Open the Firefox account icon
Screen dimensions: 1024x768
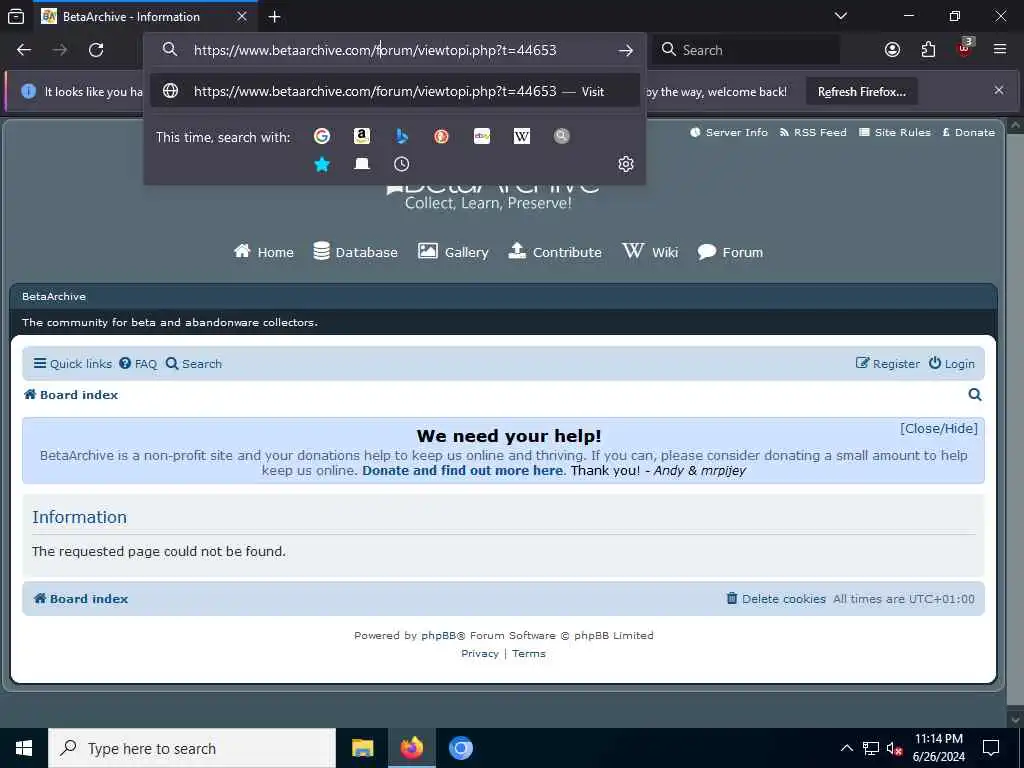[892, 50]
